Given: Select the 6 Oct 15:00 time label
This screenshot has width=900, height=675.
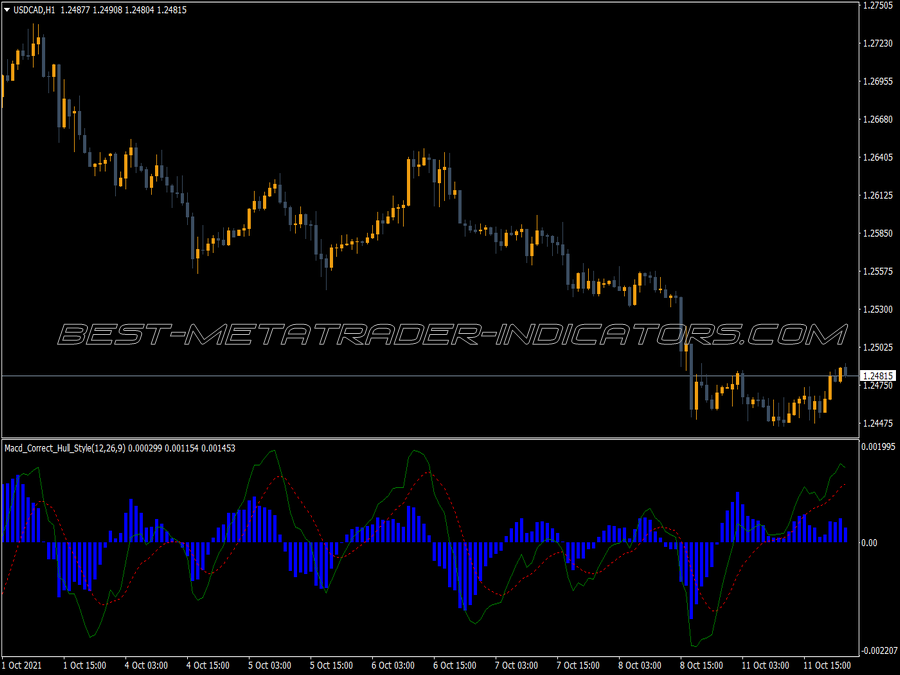Looking at the screenshot, I should [455, 665].
